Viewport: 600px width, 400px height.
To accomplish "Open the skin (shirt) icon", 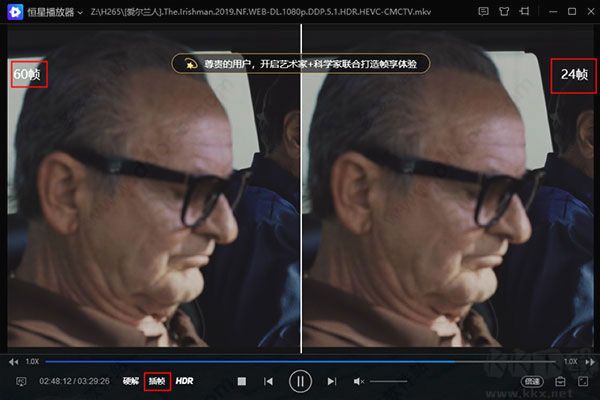I will click(504, 11).
